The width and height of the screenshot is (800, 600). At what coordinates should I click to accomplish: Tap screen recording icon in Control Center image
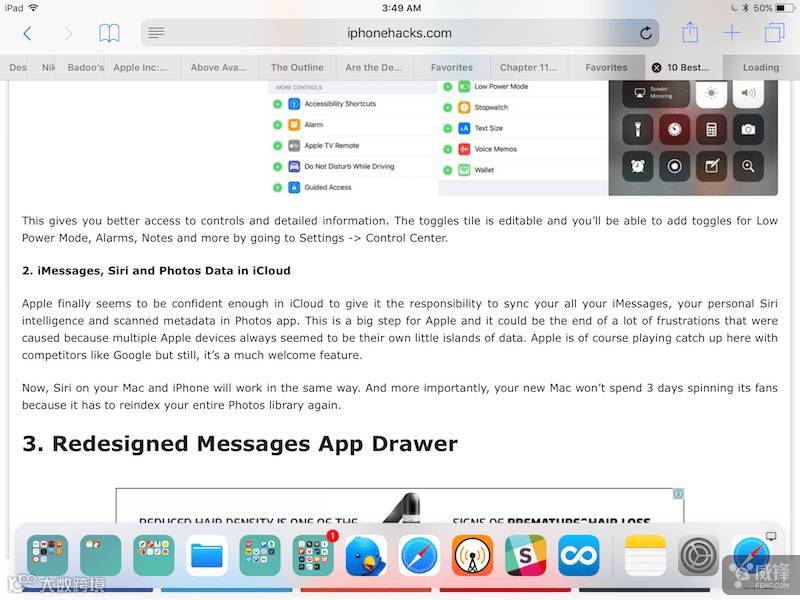[x=674, y=166]
